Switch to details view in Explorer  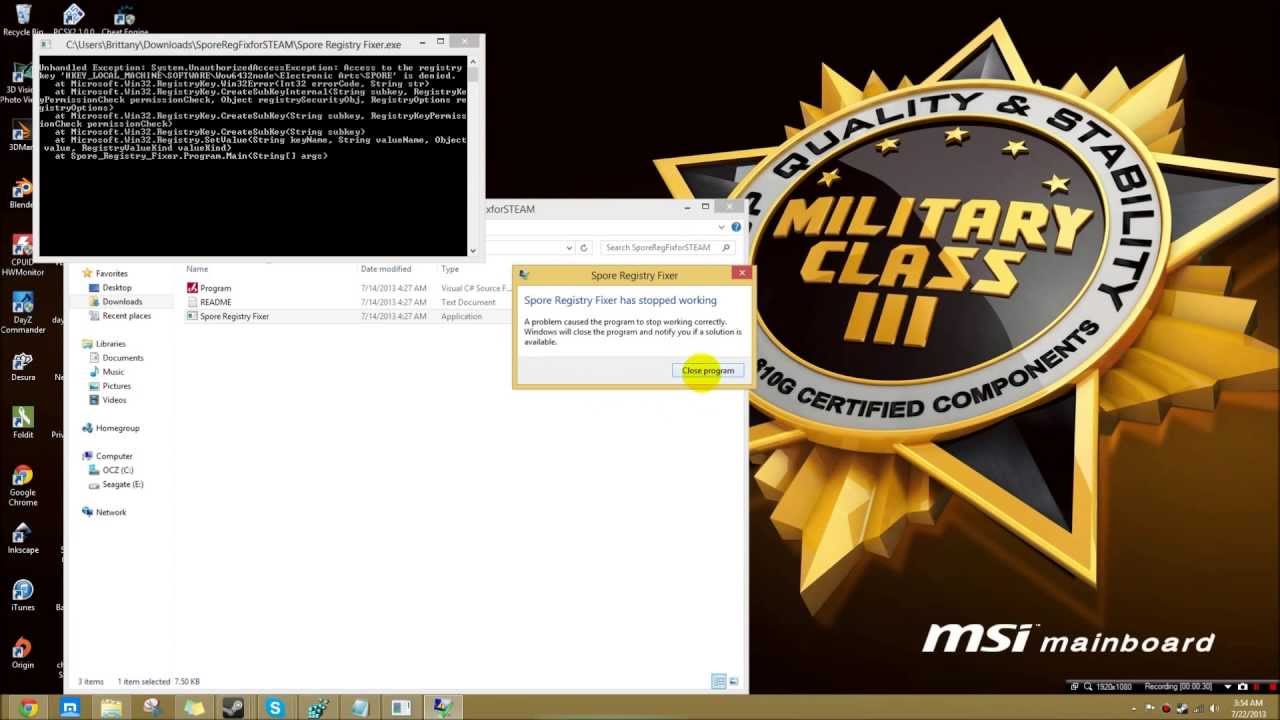[x=718, y=681]
